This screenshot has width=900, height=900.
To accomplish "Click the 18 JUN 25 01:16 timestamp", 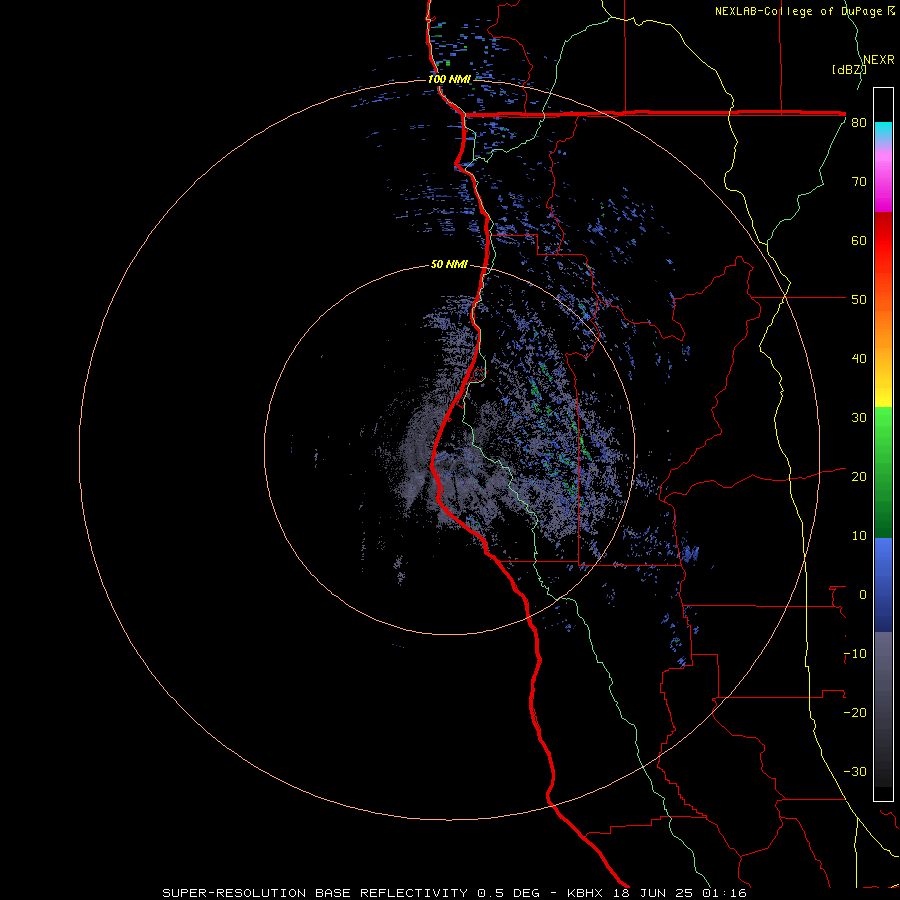I will point(680,893).
